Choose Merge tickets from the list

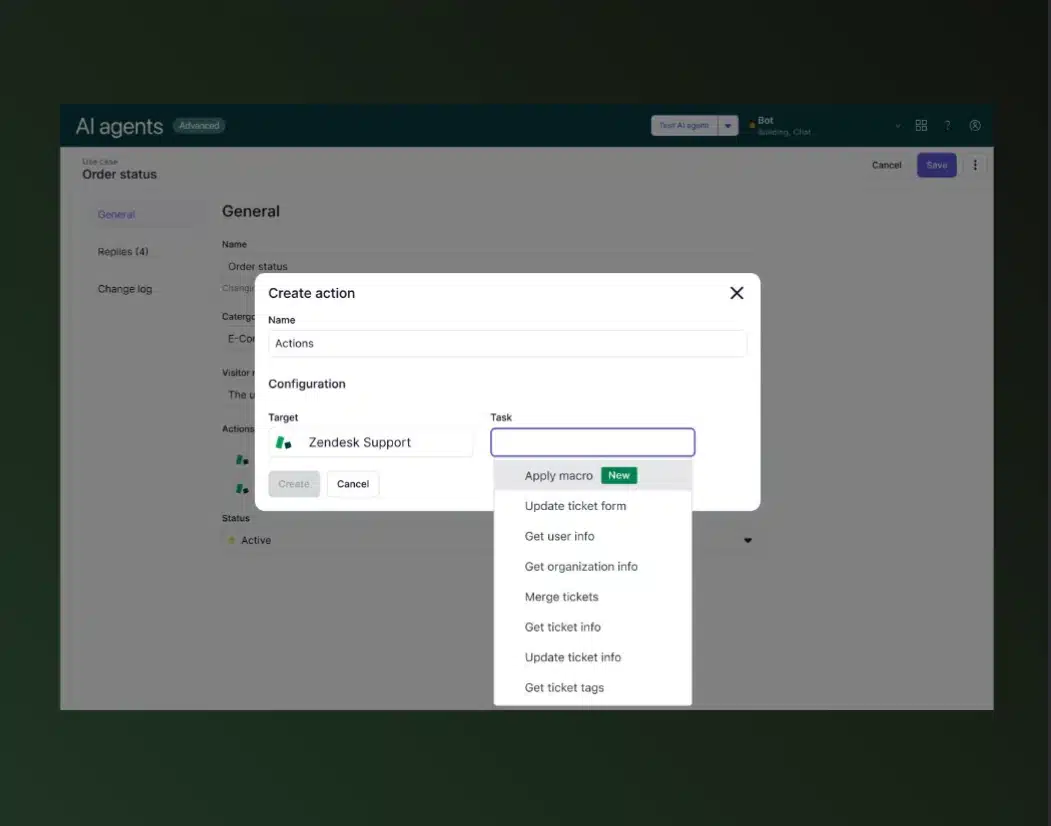tap(561, 597)
